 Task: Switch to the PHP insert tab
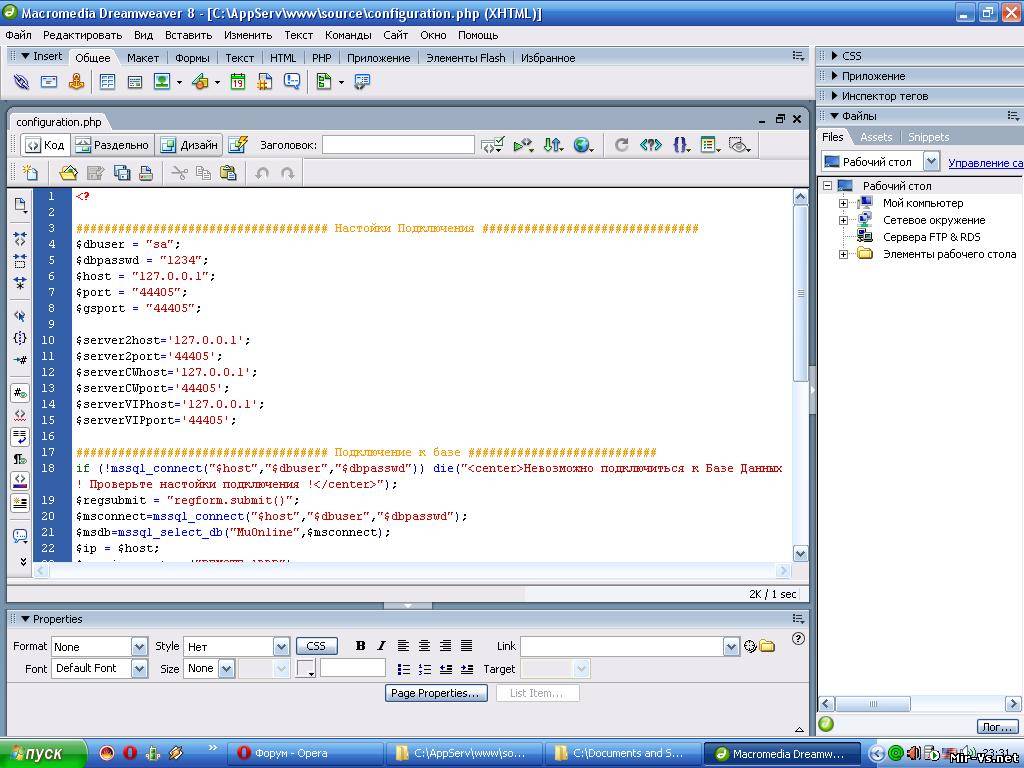pyautogui.click(x=321, y=58)
